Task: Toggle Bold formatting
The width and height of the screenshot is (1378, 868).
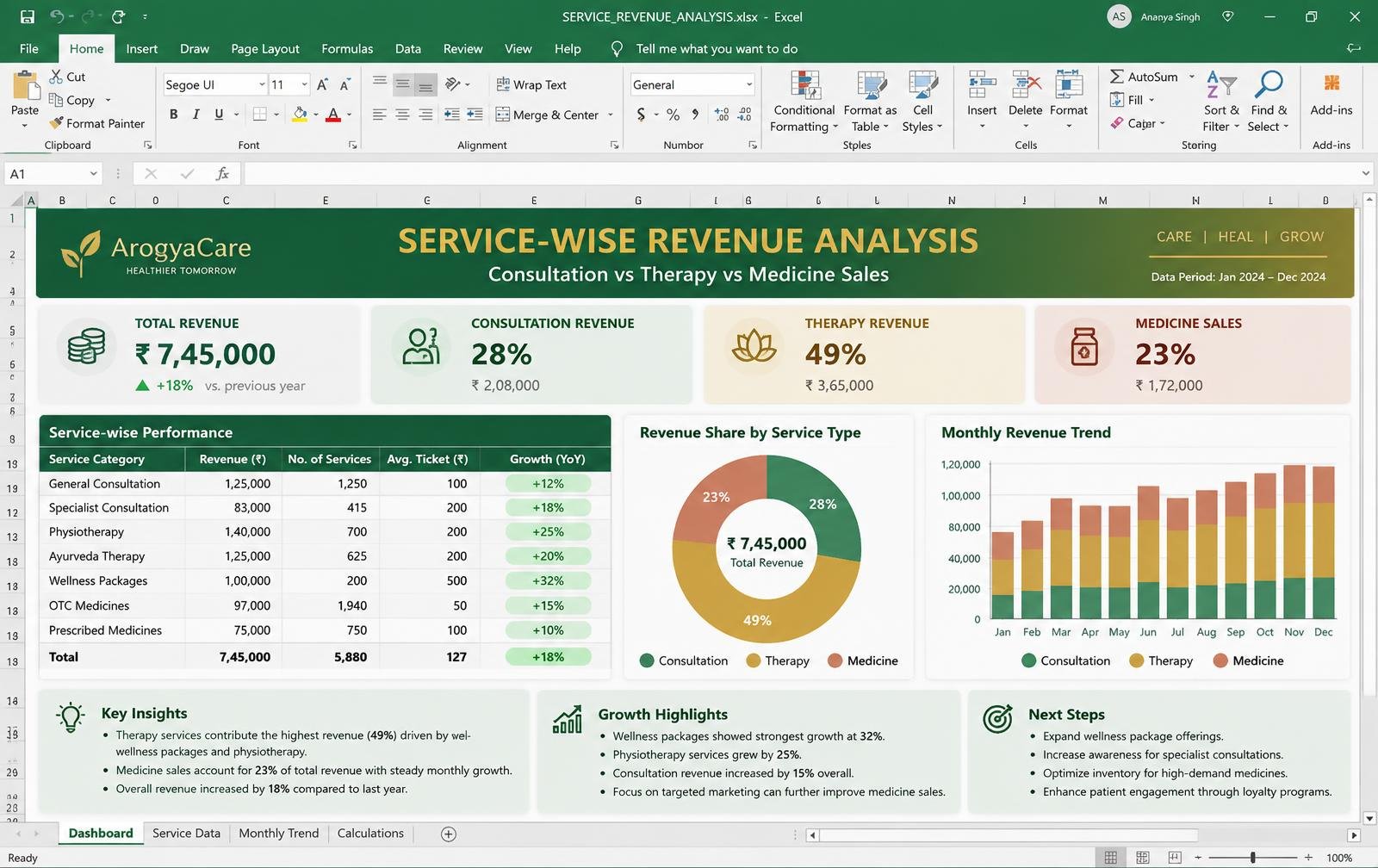Action: pos(174,115)
